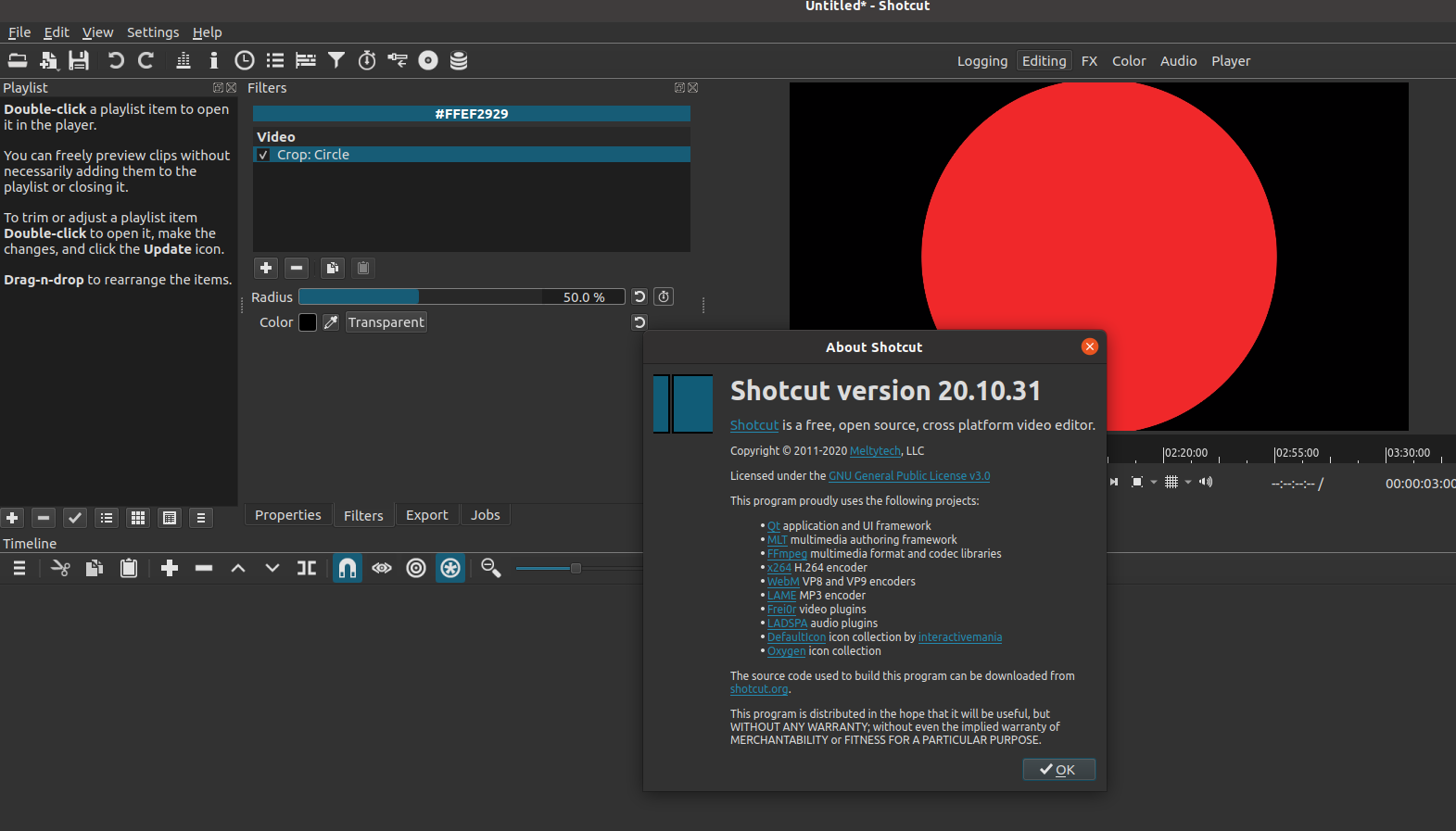Click the Redo arrow icon

[146, 61]
